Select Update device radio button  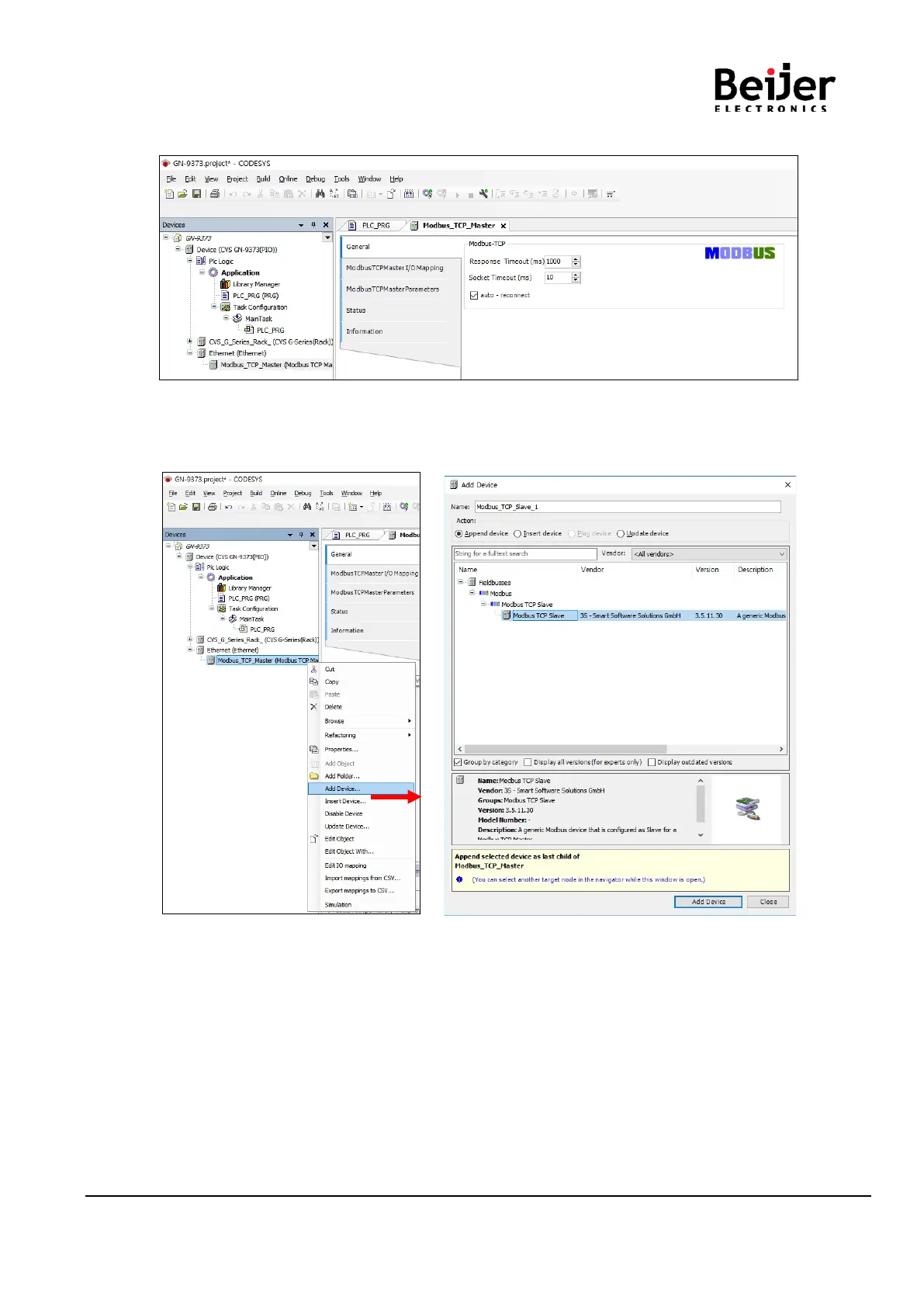tap(621, 534)
